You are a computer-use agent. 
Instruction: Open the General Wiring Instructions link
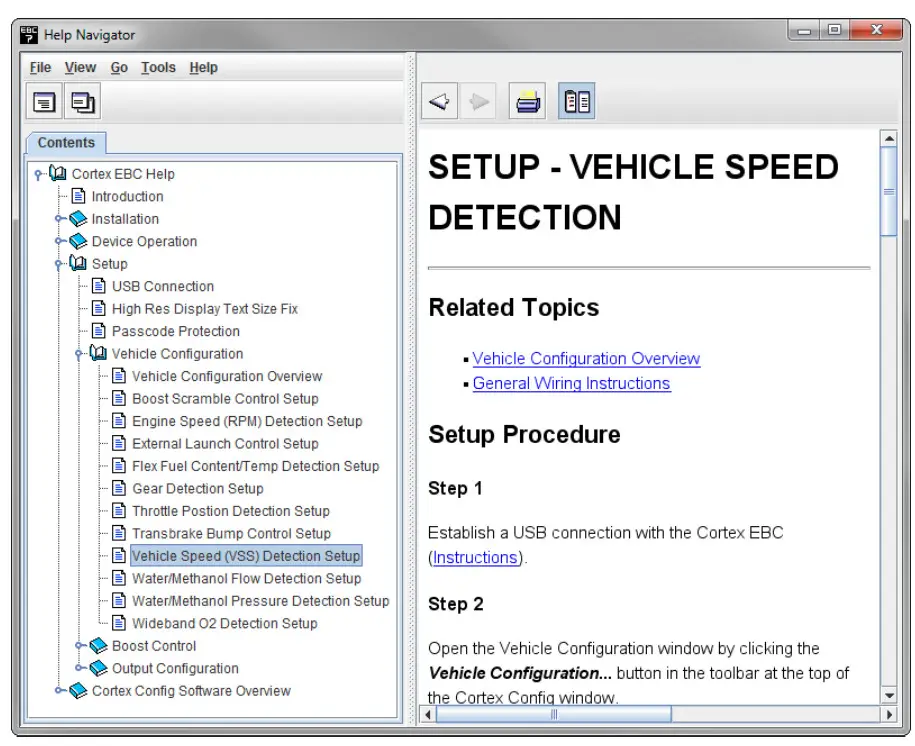[571, 383]
